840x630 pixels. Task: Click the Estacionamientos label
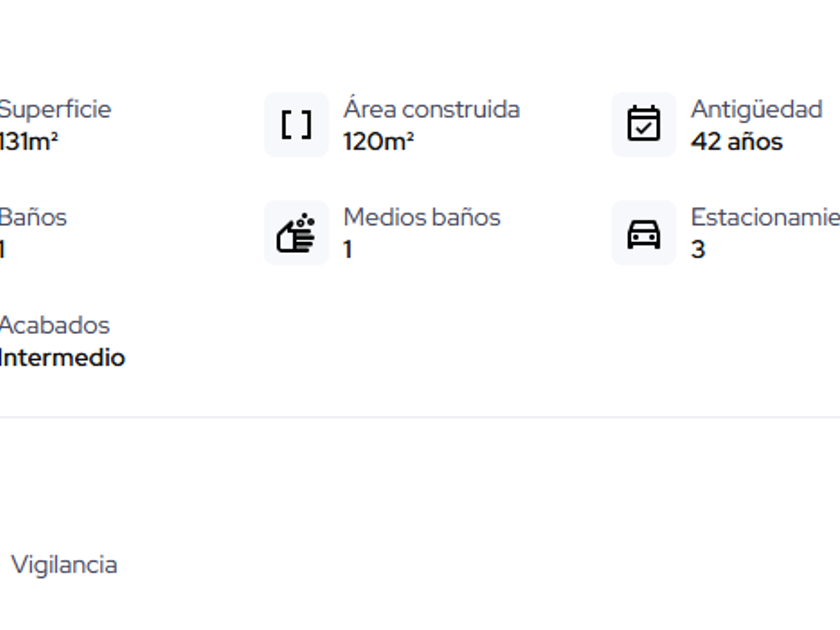pyautogui.click(x=765, y=217)
